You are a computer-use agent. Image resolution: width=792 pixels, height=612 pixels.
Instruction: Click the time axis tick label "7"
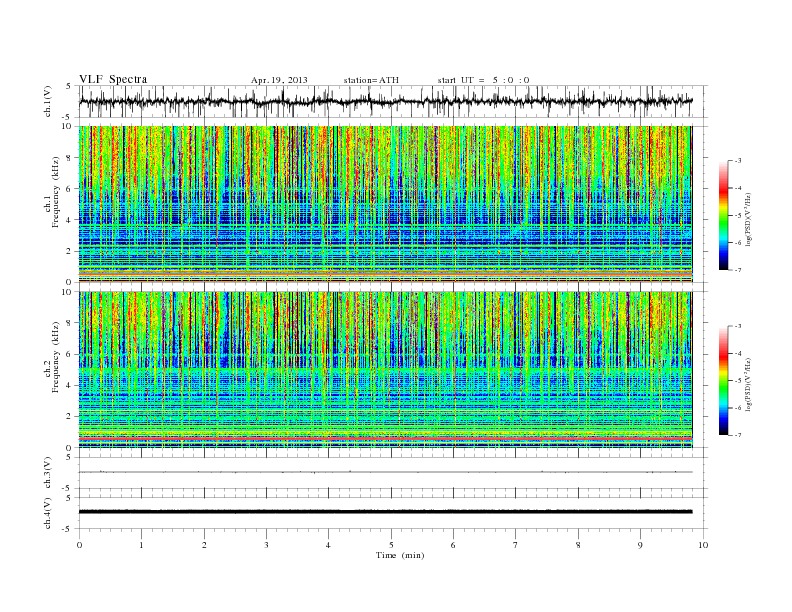[516, 545]
